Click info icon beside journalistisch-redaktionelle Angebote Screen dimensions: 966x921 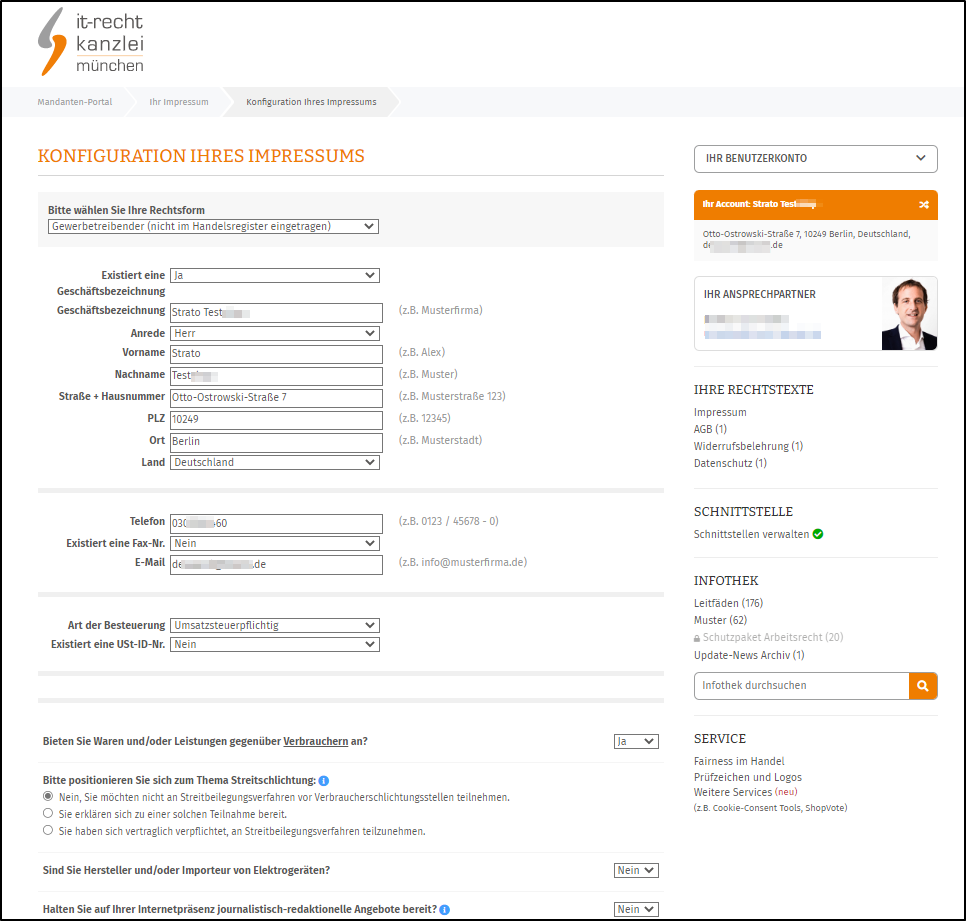point(444,910)
